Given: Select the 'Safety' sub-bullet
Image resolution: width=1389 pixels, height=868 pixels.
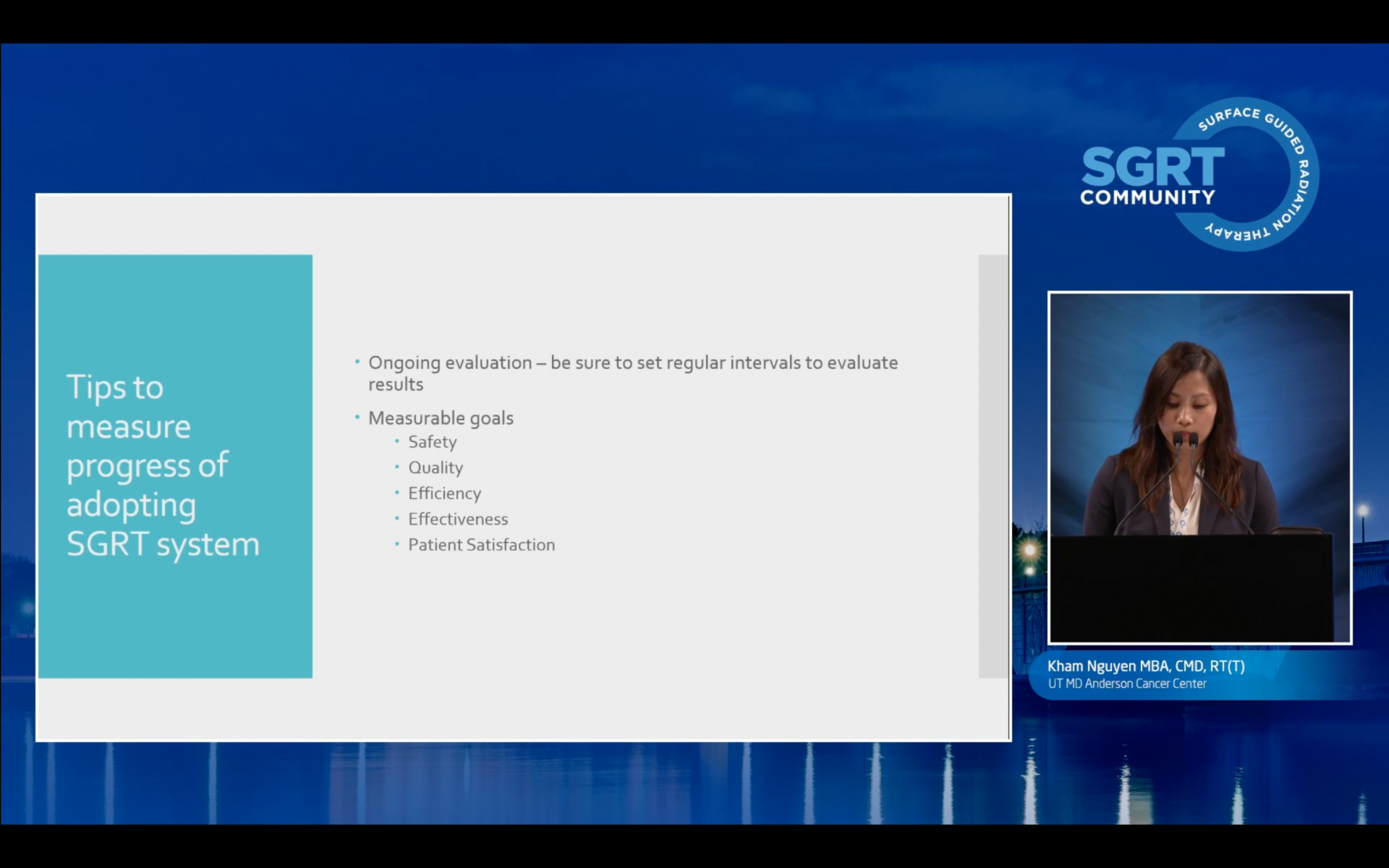Looking at the screenshot, I should coord(432,442).
